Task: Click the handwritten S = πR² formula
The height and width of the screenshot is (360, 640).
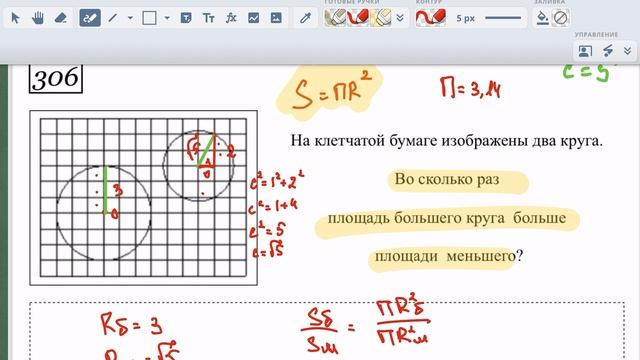Action: click(332, 91)
